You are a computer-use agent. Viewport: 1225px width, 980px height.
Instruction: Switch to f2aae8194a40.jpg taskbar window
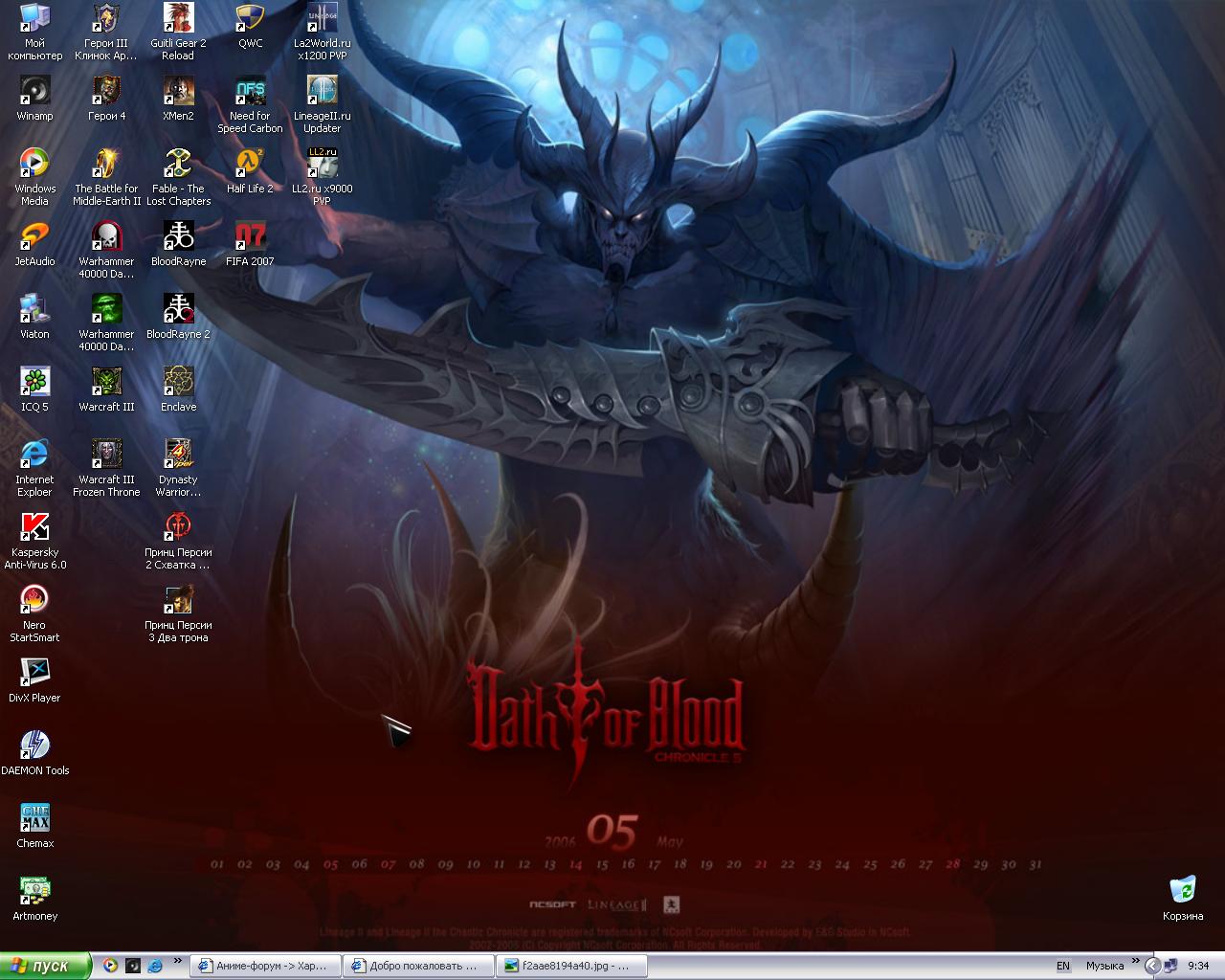(573, 967)
